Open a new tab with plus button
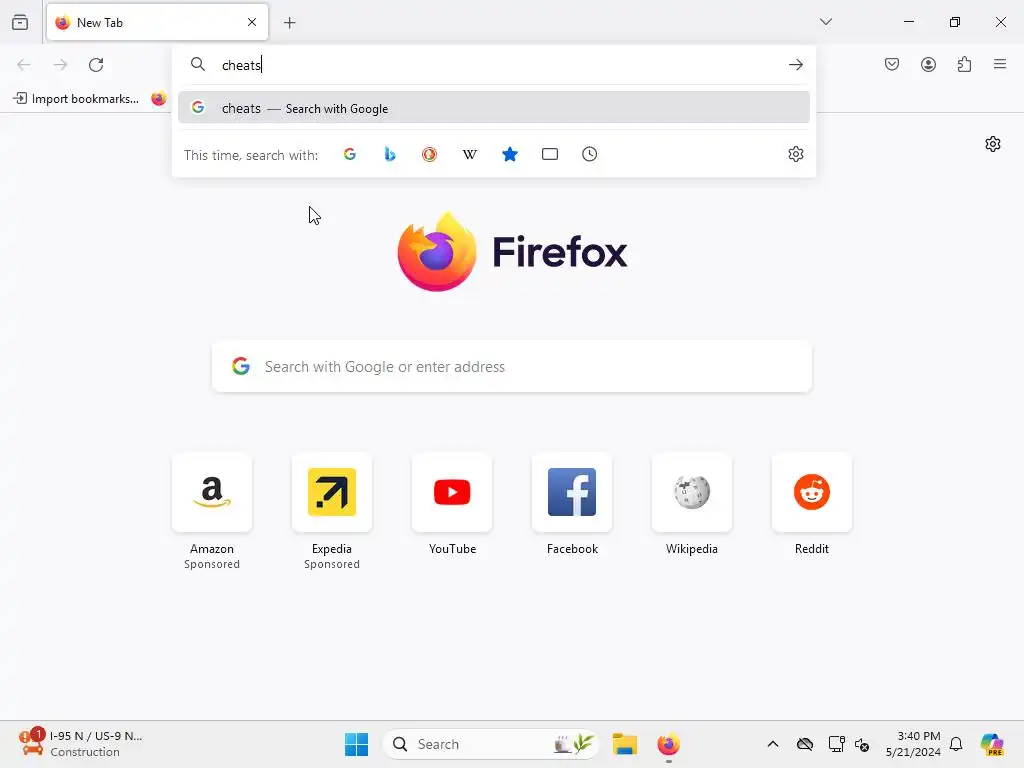 point(290,23)
